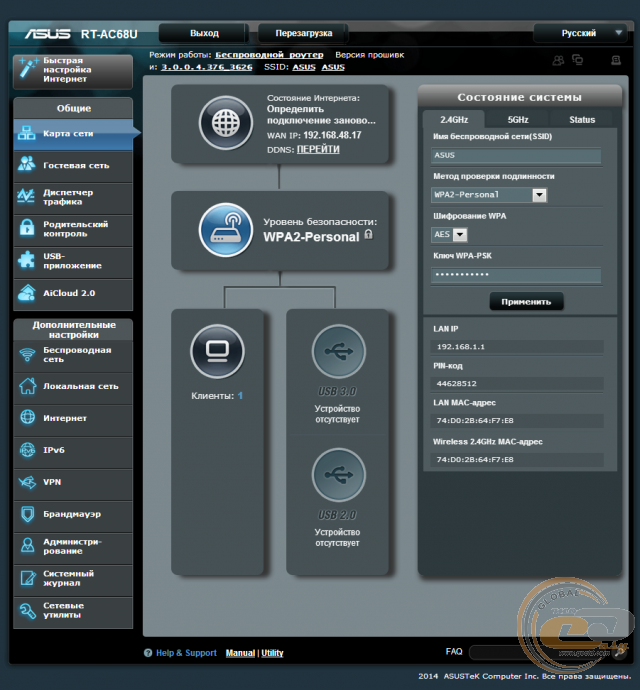The image size is (640, 690).
Task: Click the router security level icon
Action: click(x=226, y=230)
